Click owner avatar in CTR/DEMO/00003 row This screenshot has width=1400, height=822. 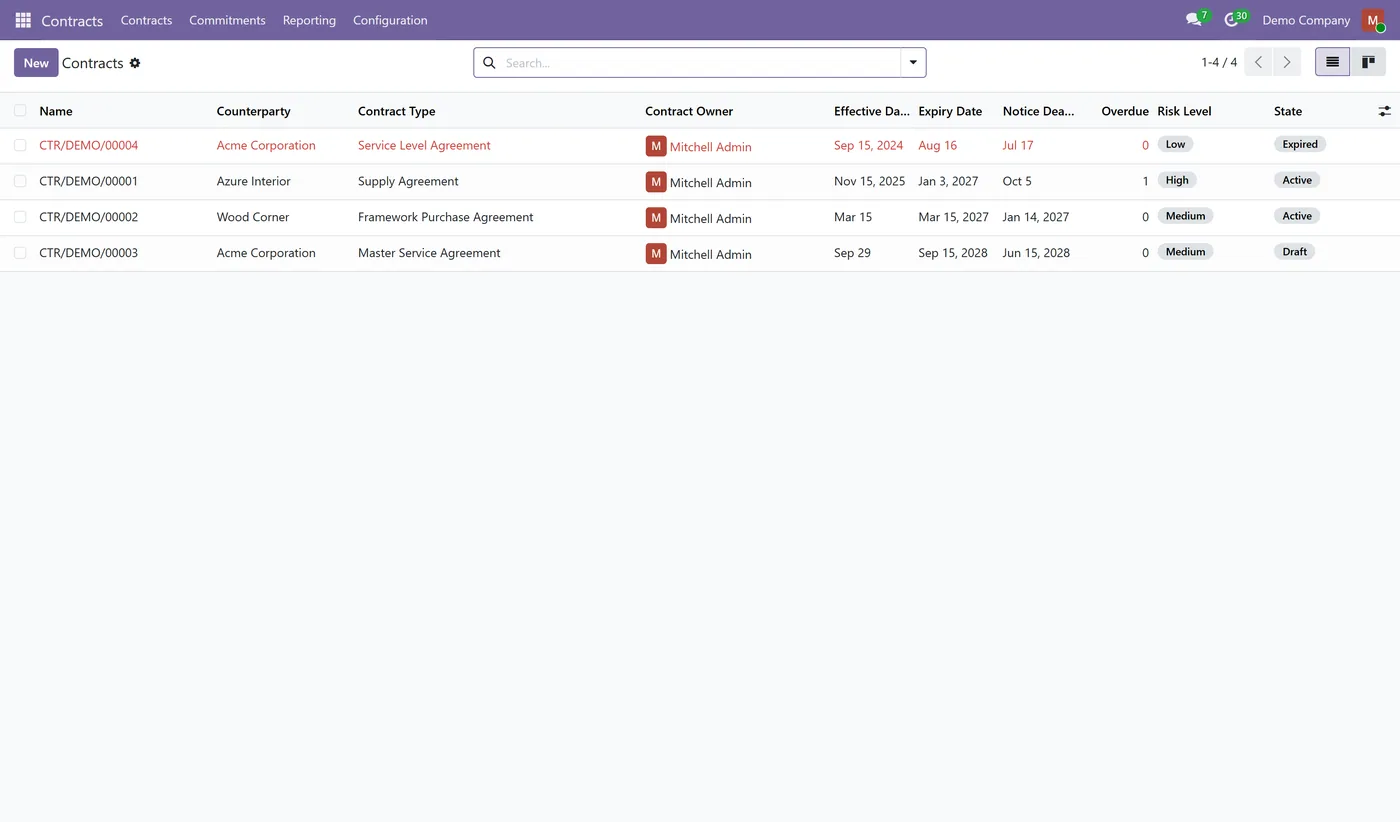point(656,254)
